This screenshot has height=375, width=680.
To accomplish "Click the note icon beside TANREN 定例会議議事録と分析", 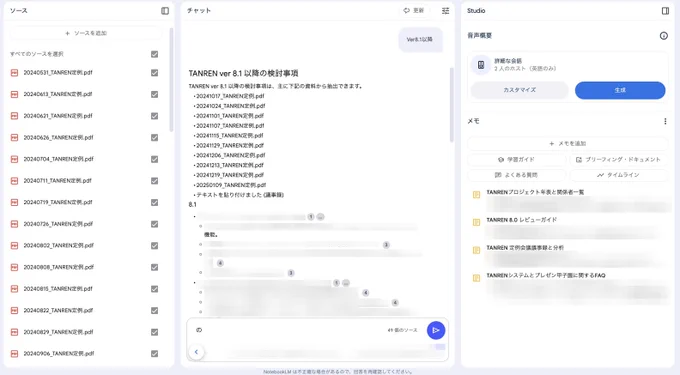I will tap(476, 250).
